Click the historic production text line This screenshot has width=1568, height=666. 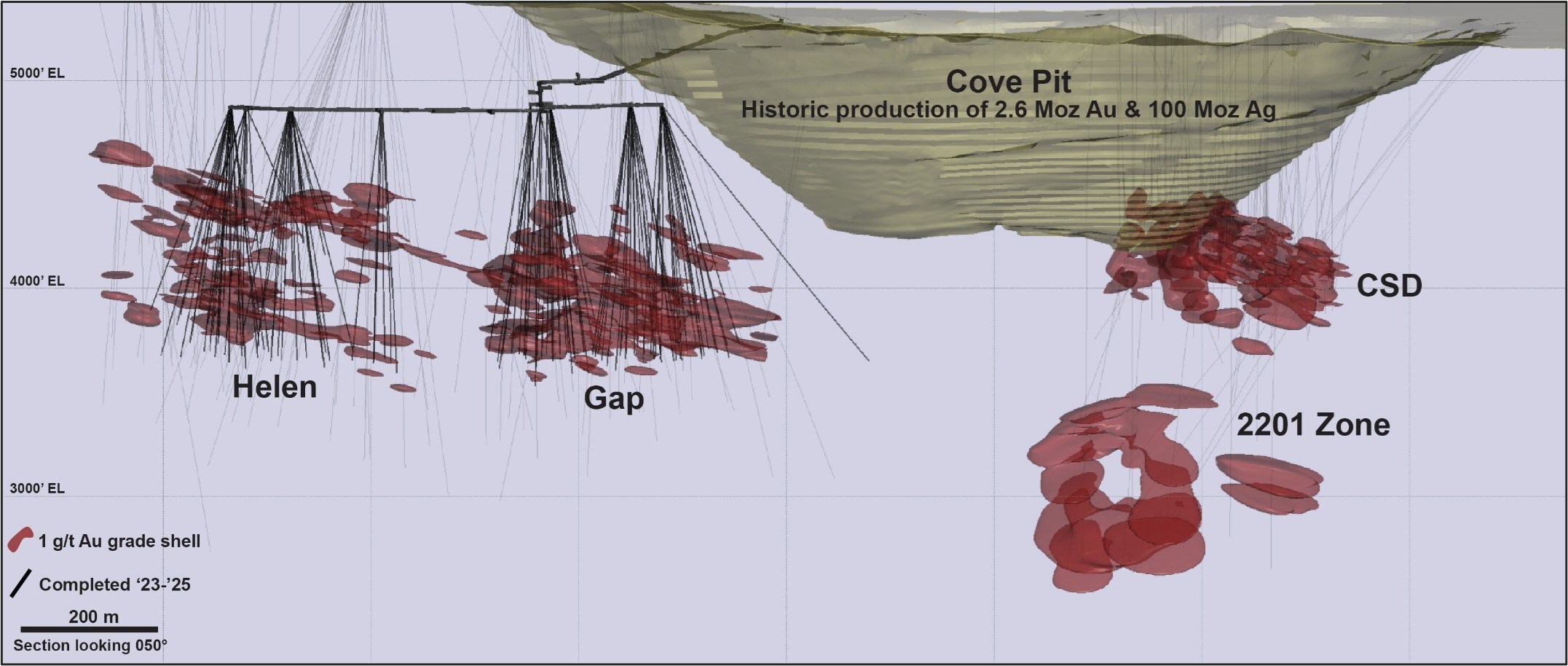point(1008,110)
